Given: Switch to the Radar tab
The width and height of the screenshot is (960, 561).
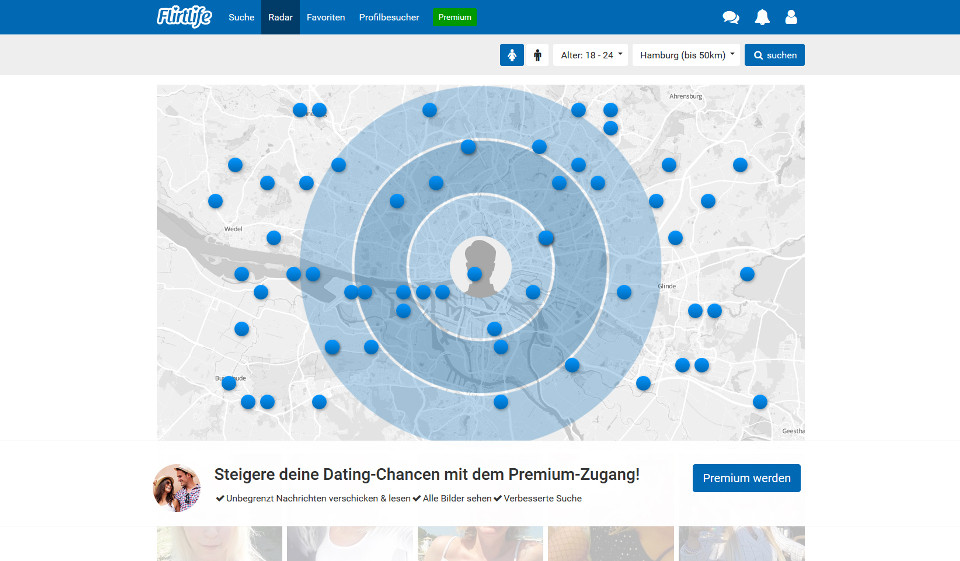Looking at the screenshot, I should pyautogui.click(x=280, y=17).
